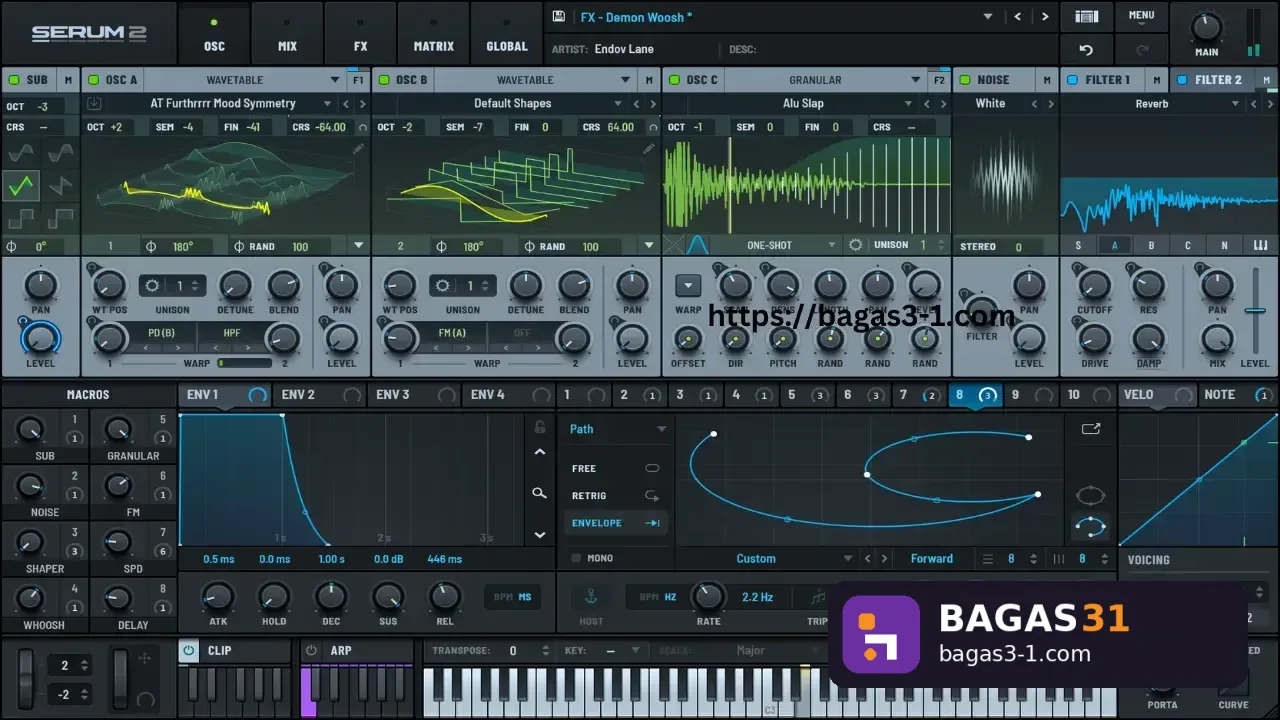Screen dimensions: 1280x720
Task: Click OSC A wavetable edit pencil icon
Action: (358, 149)
